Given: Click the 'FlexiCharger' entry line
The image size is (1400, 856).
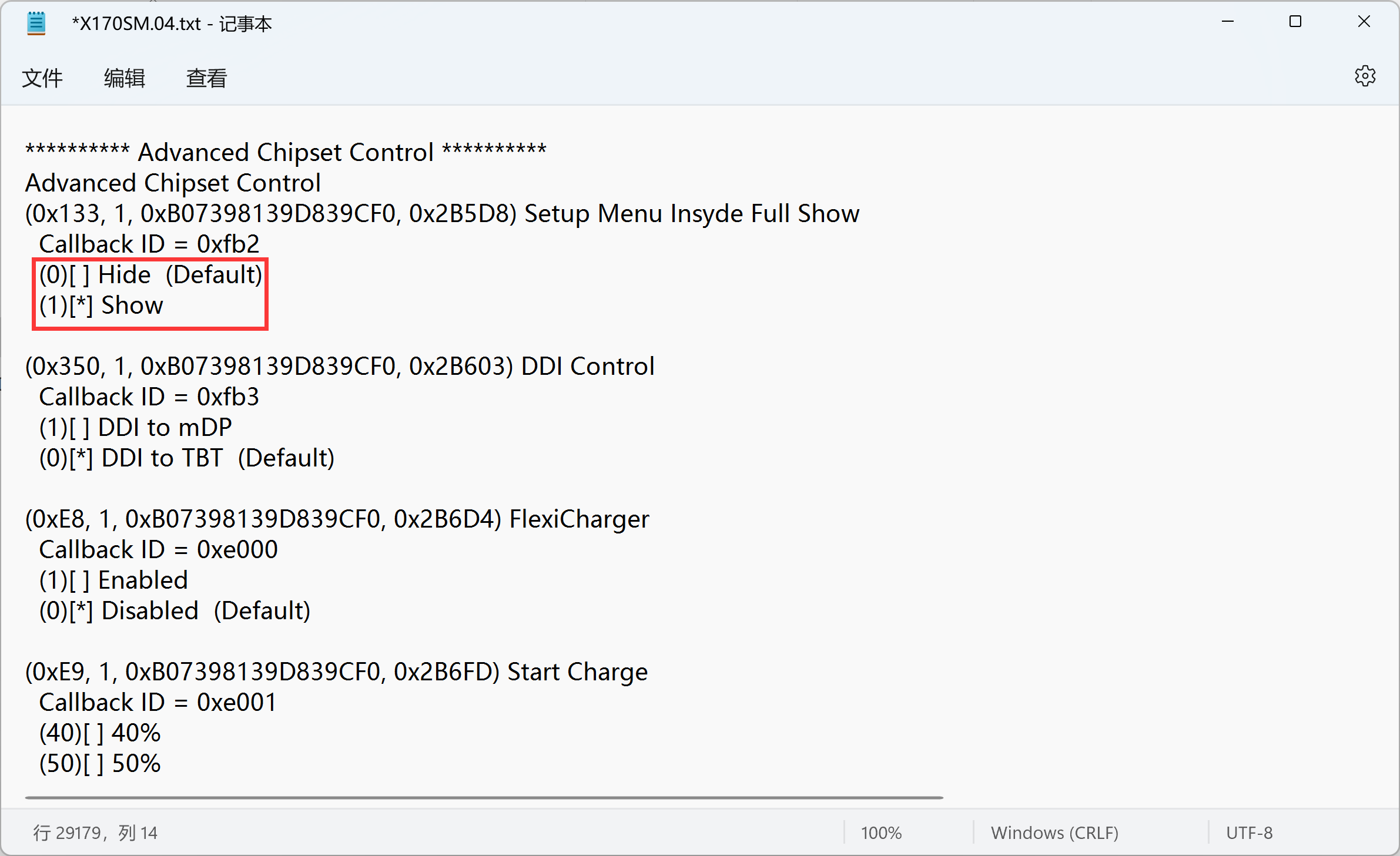Looking at the screenshot, I should [337, 519].
